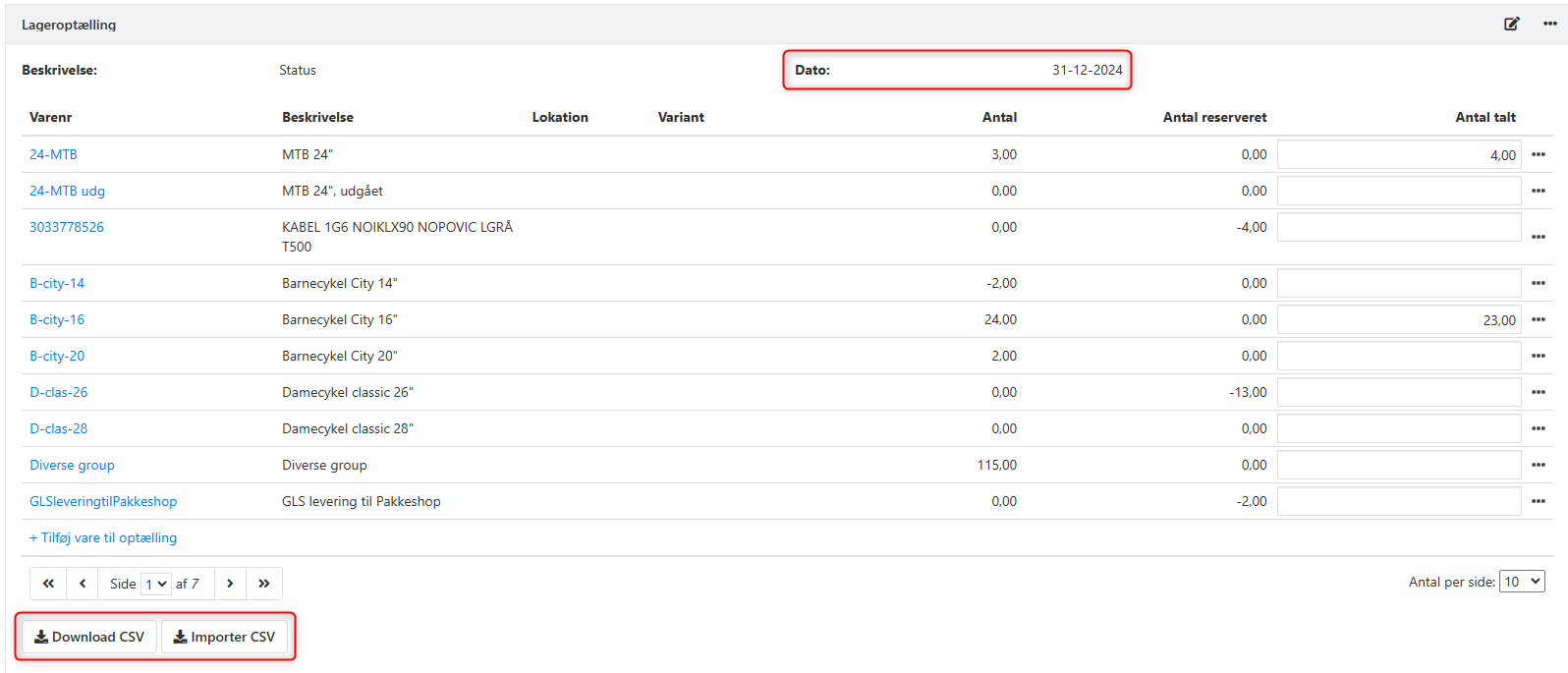Open row options for D-clas-26 item
Image resolution: width=1568 pixels, height=673 pixels.
(x=1538, y=392)
